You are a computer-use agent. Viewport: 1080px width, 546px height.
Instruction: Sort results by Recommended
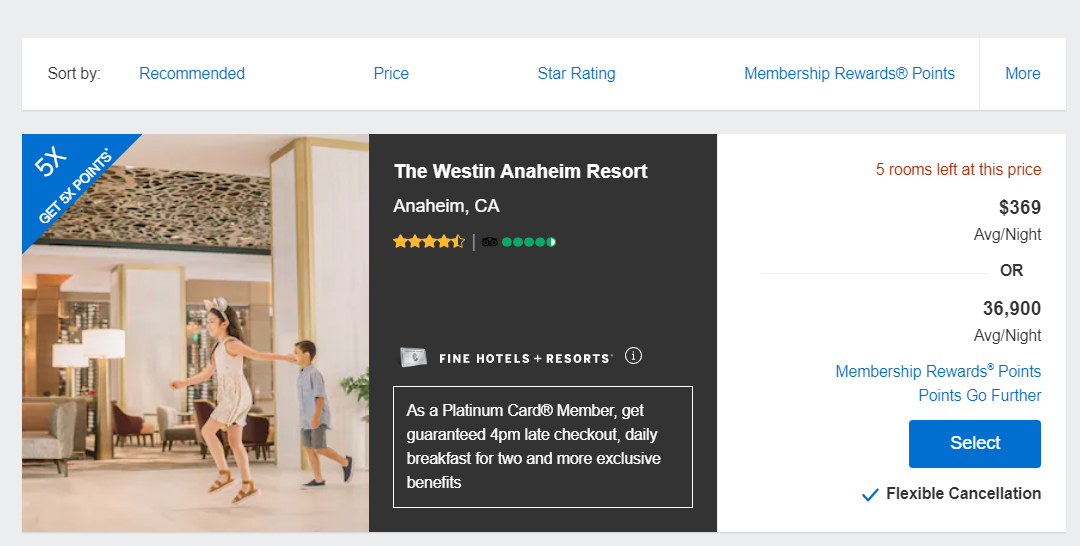(x=191, y=74)
